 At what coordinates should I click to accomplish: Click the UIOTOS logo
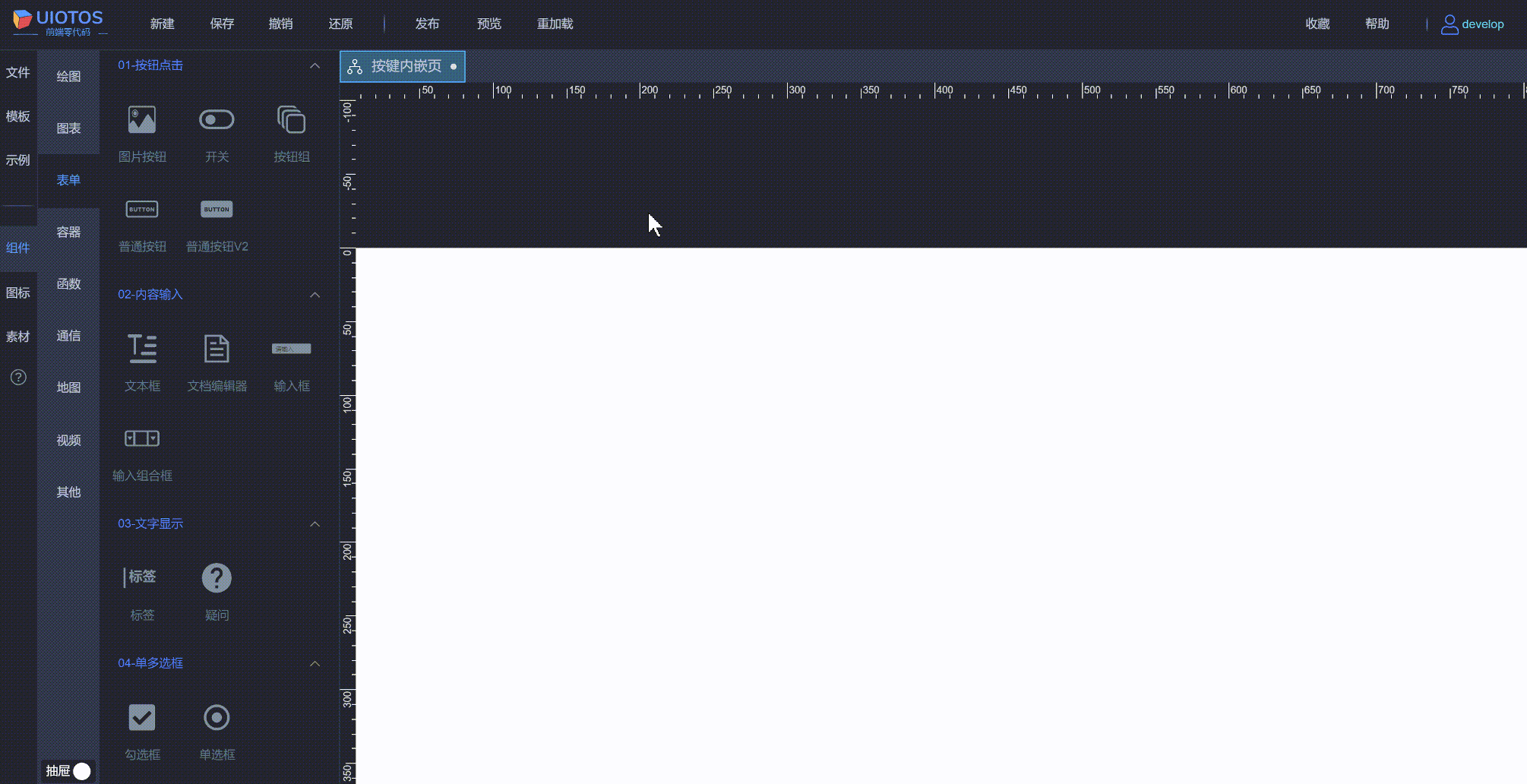coord(58,23)
